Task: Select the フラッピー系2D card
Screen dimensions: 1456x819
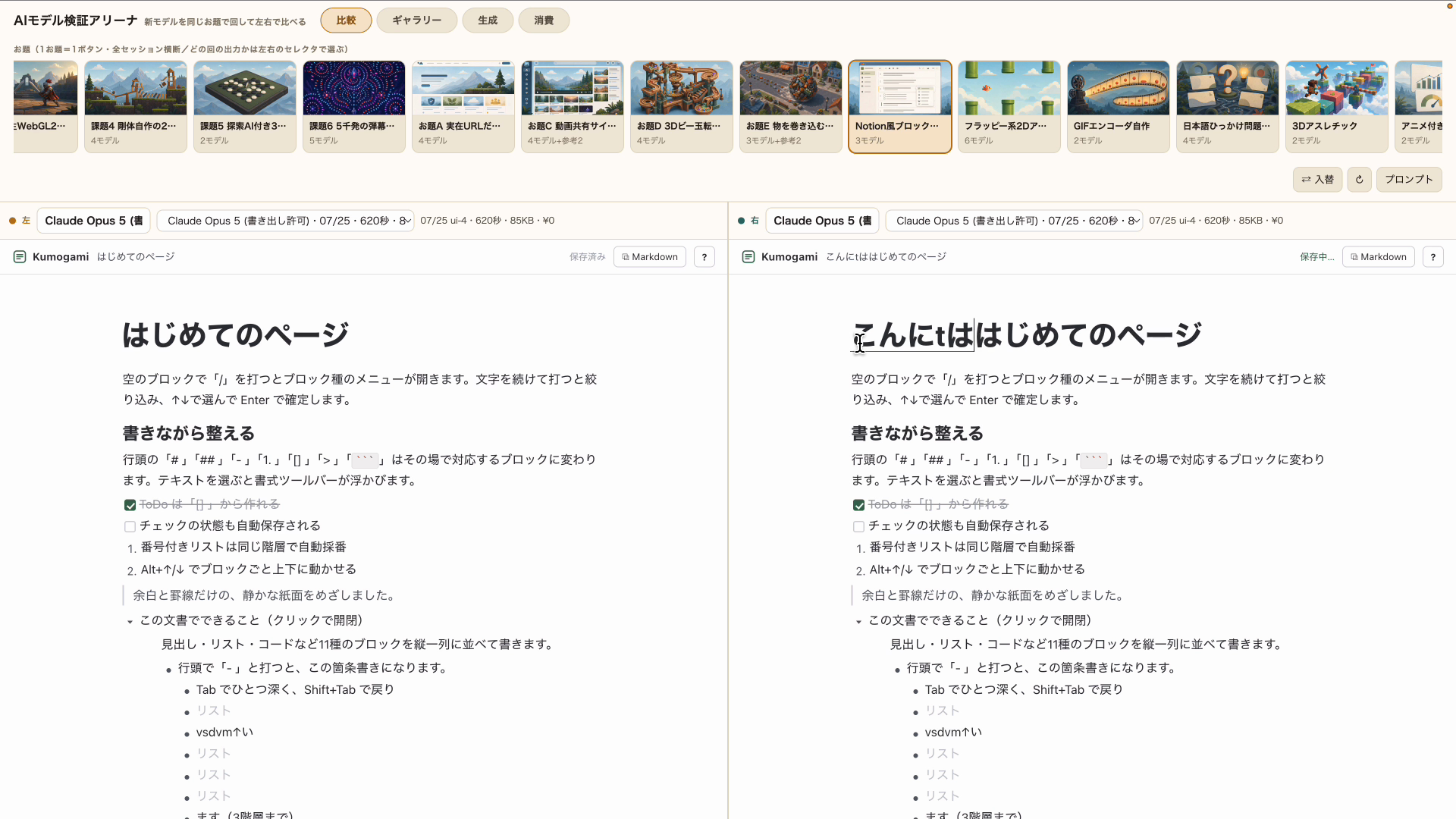Action: pyautogui.click(x=1009, y=107)
